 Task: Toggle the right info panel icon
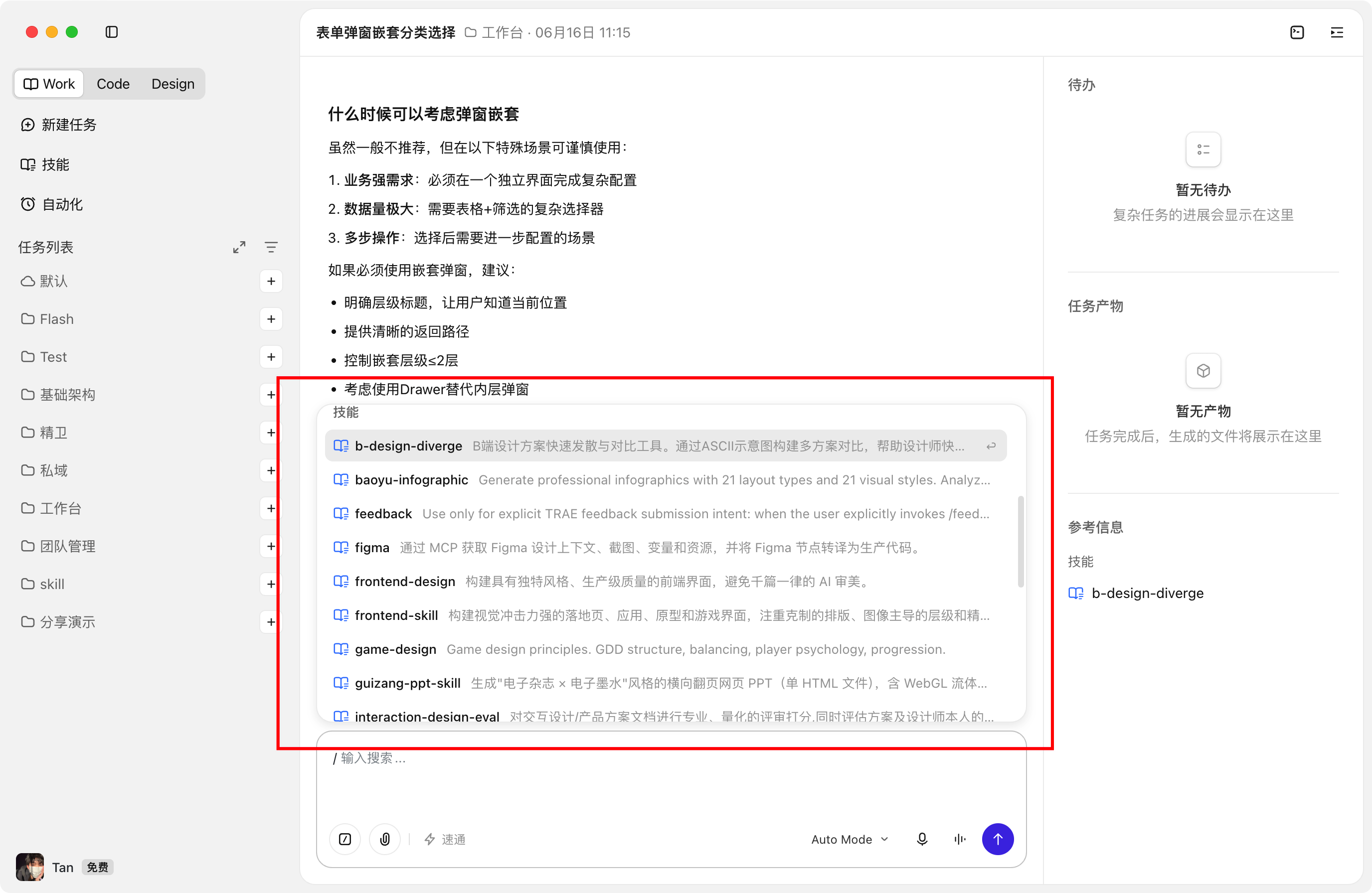[1337, 32]
